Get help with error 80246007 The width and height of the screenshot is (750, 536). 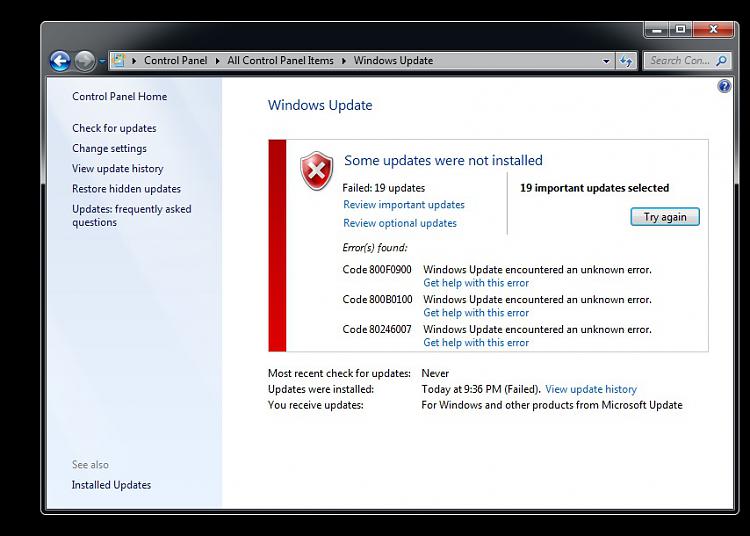(x=476, y=342)
